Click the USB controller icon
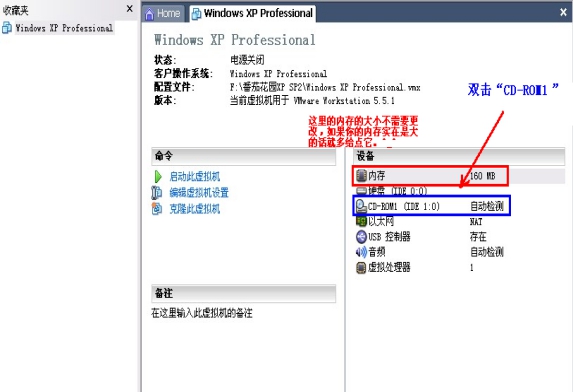Viewport: 574px width, 392px height. 361,237
